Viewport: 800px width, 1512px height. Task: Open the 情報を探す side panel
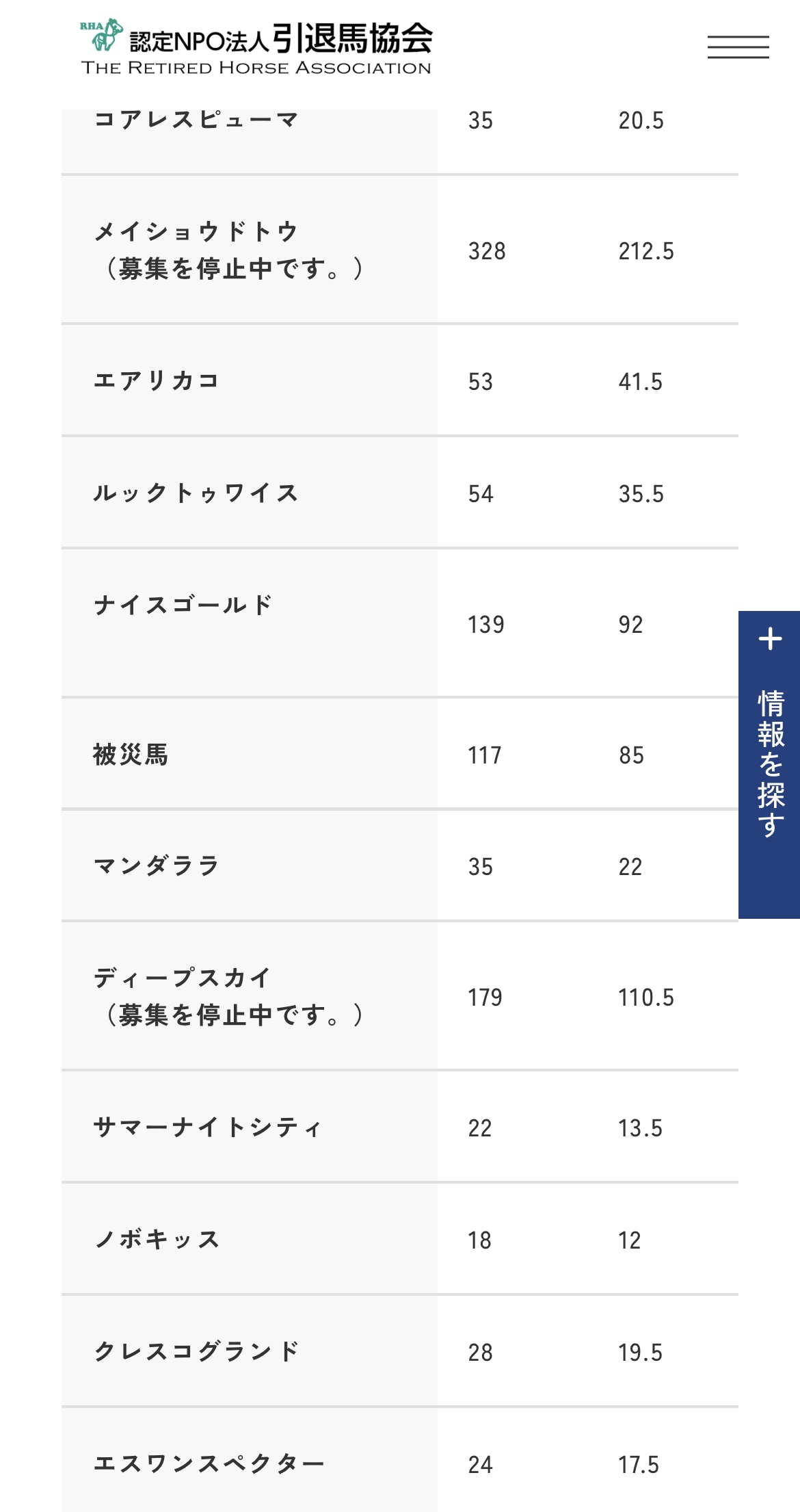769,764
